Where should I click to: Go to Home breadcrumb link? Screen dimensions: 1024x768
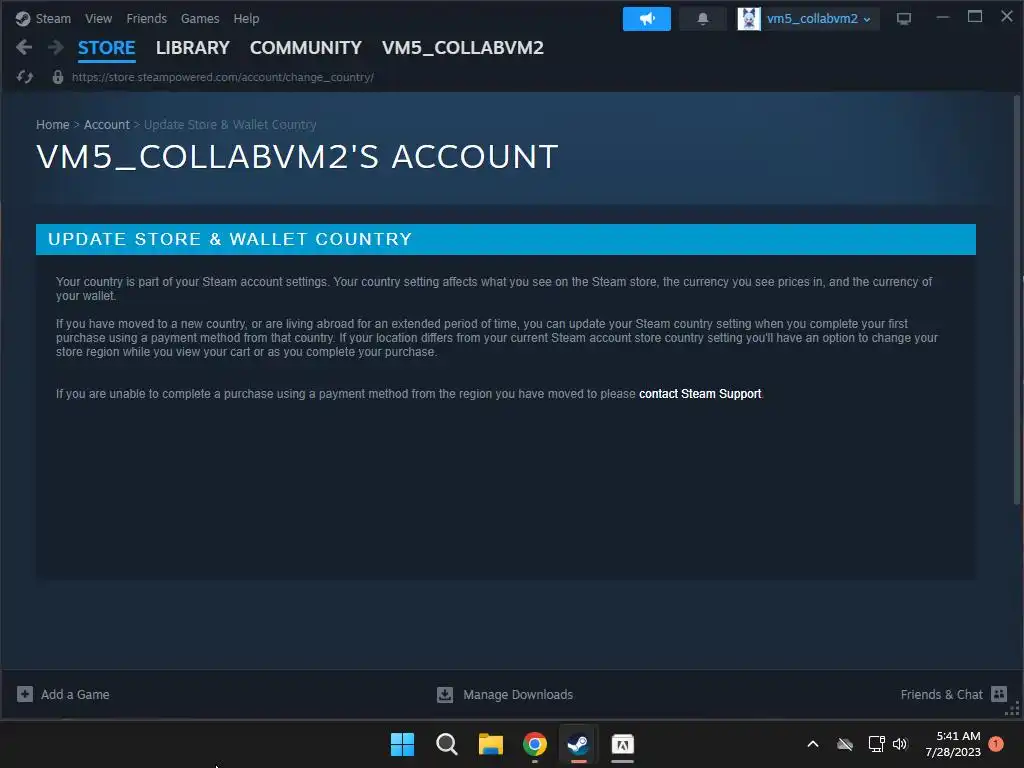pos(52,125)
